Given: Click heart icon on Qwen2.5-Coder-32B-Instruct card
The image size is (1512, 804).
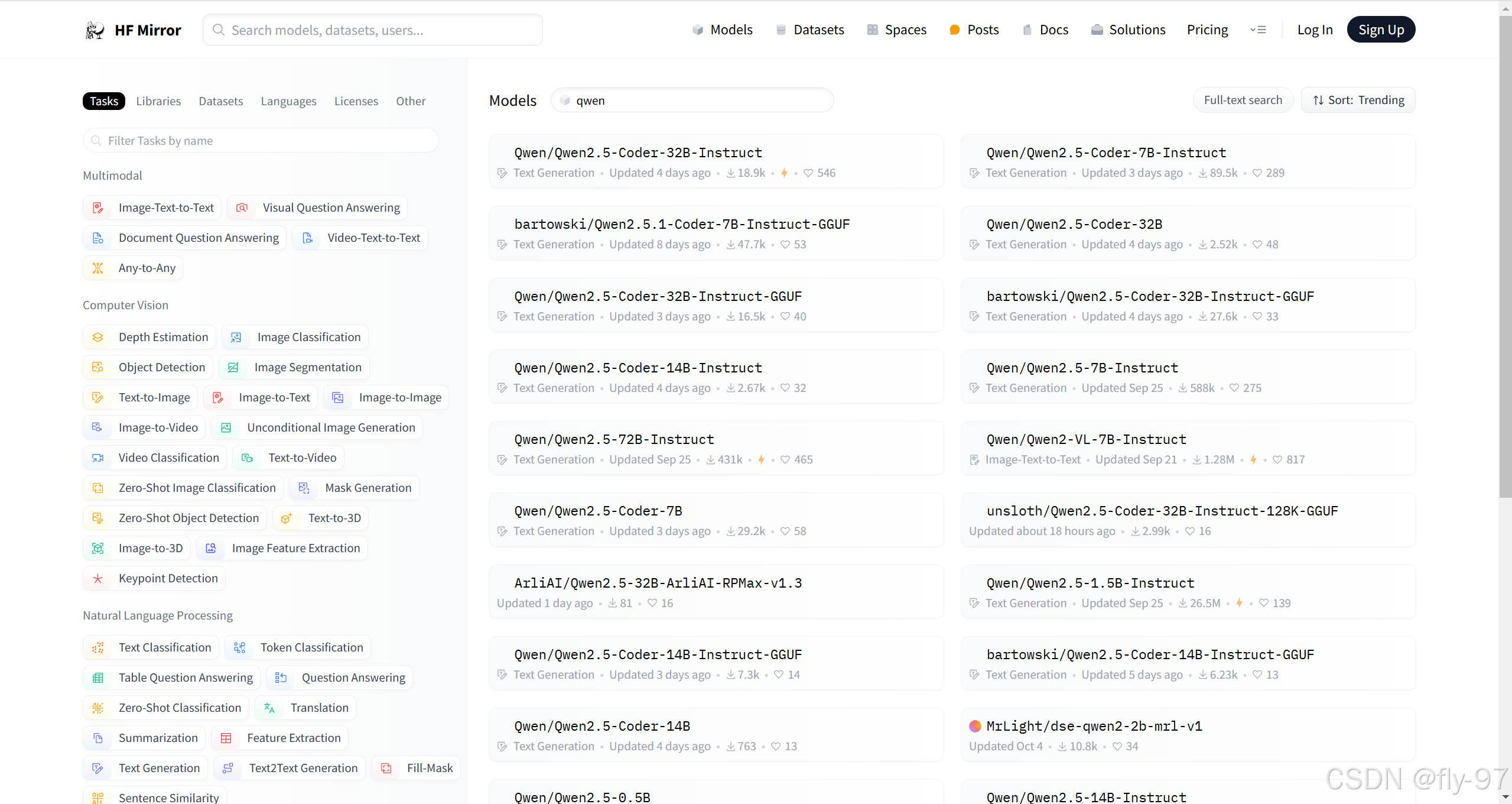Looking at the screenshot, I should tap(808, 173).
